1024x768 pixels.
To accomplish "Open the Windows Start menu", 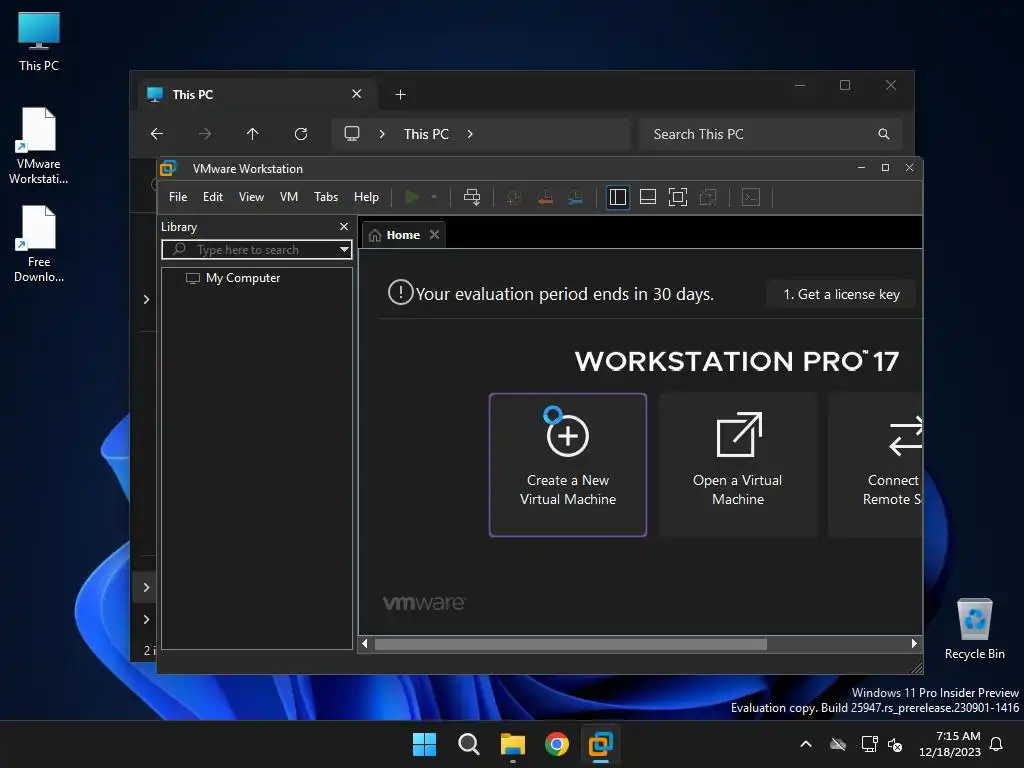I will point(424,744).
